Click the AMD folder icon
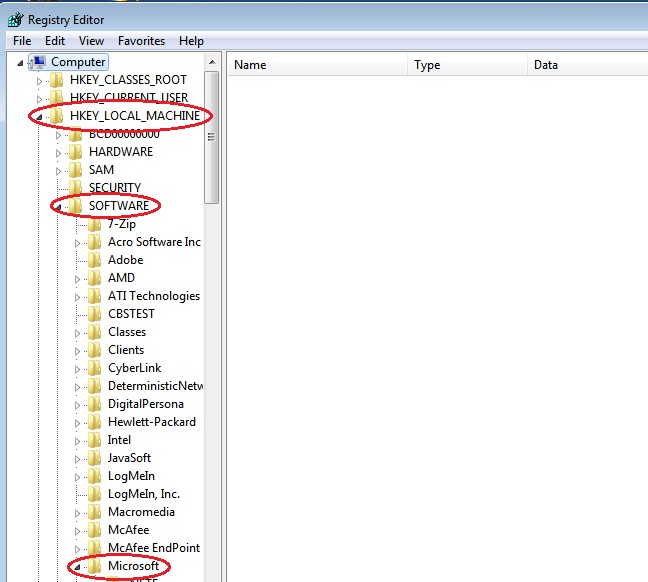The height and width of the screenshot is (582, 648). (95, 278)
